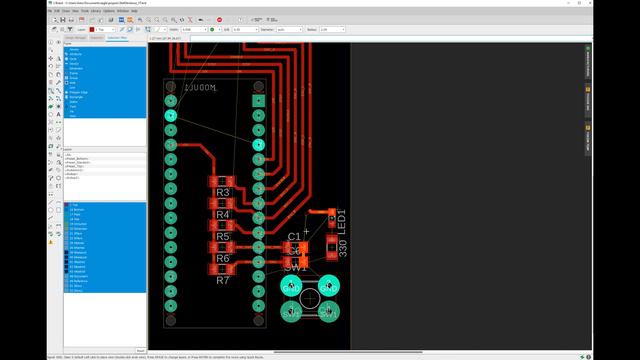Switch to the Design Manager tab
The width and height of the screenshot is (640, 360).
[x=76, y=38]
